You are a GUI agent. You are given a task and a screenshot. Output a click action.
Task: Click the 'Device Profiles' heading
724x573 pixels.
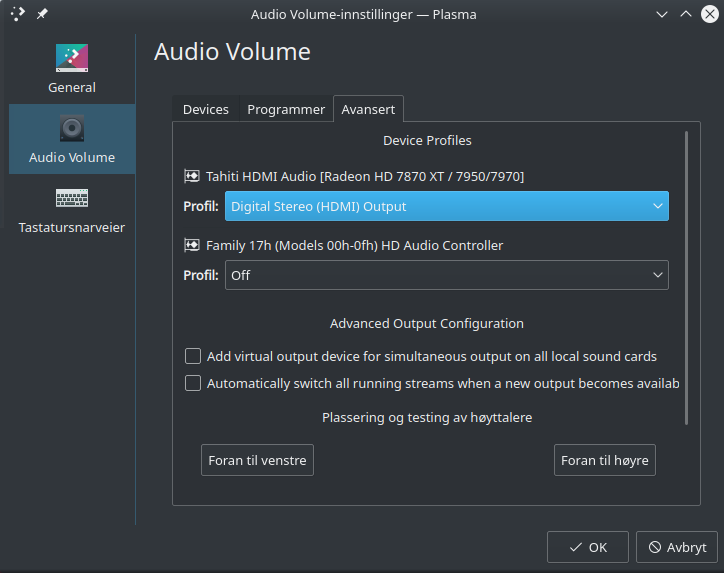coord(427,140)
